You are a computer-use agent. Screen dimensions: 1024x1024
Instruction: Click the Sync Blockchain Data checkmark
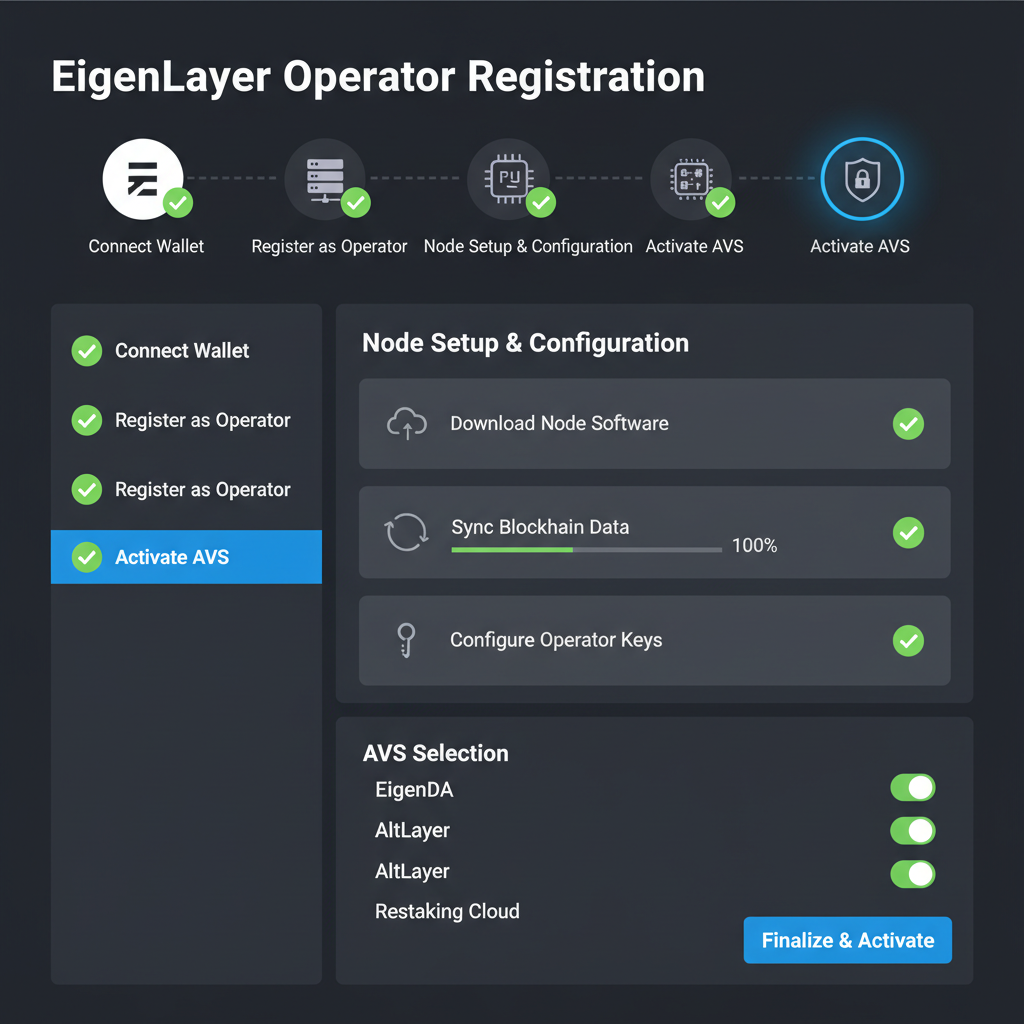click(x=908, y=533)
